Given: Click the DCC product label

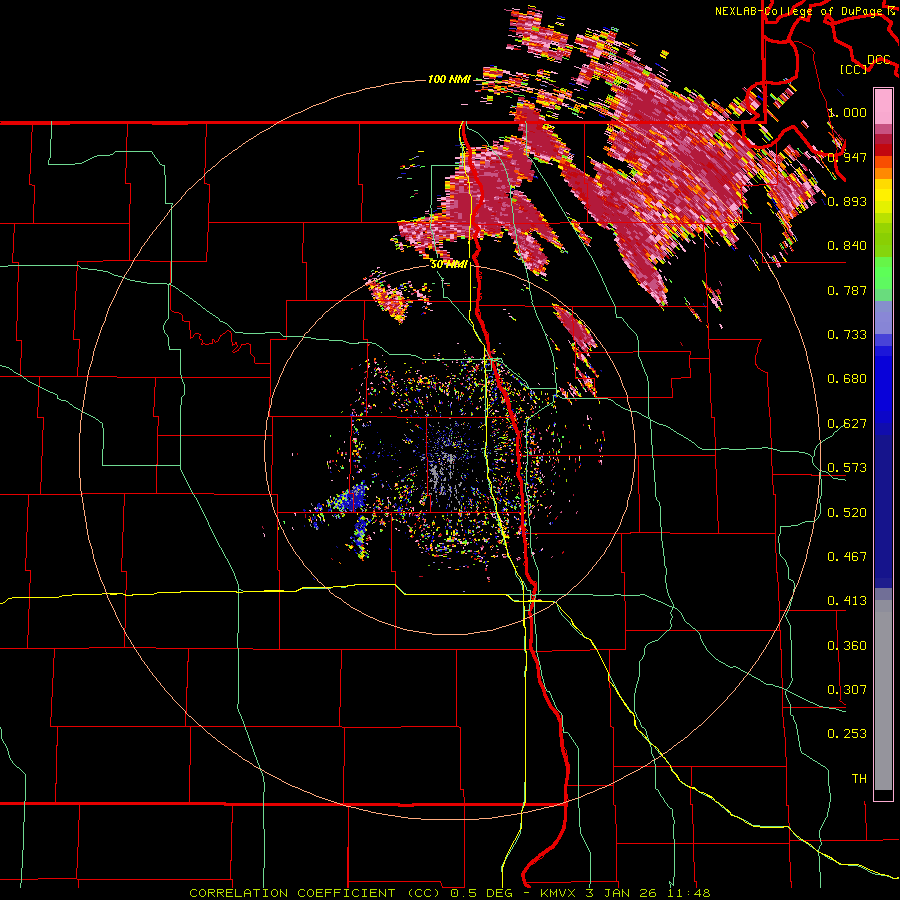Looking at the screenshot, I should pyautogui.click(x=879, y=60).
